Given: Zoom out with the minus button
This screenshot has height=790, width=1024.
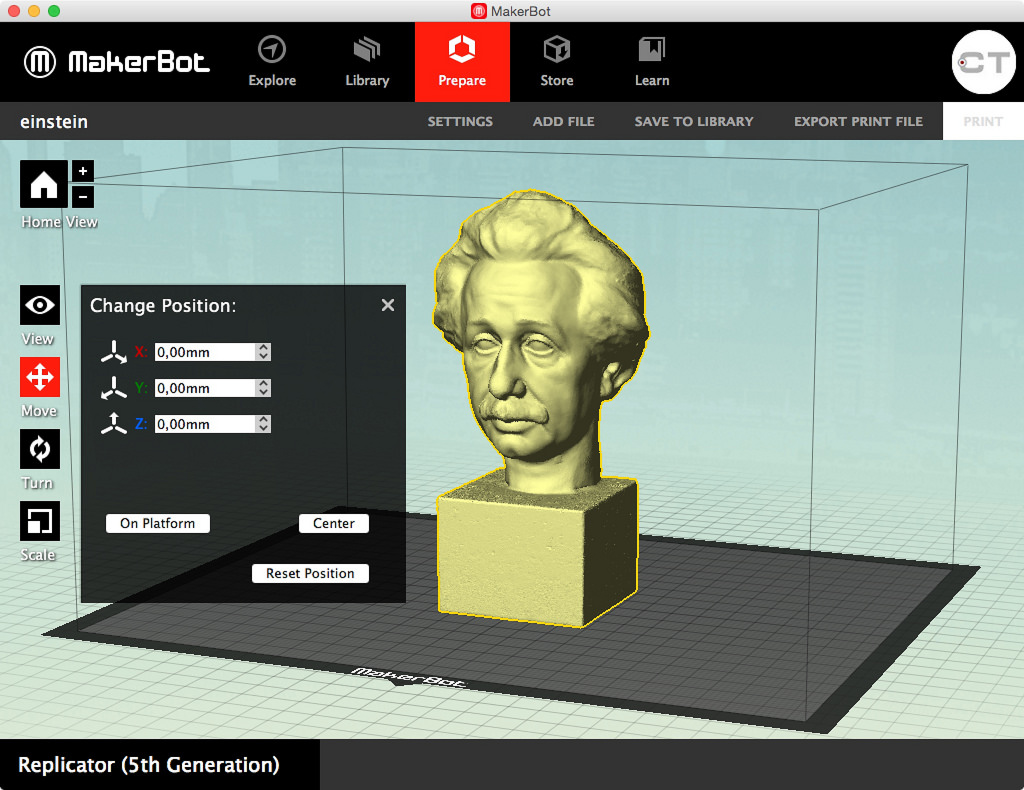Looking at the screenshot, I should pos(83,197).
